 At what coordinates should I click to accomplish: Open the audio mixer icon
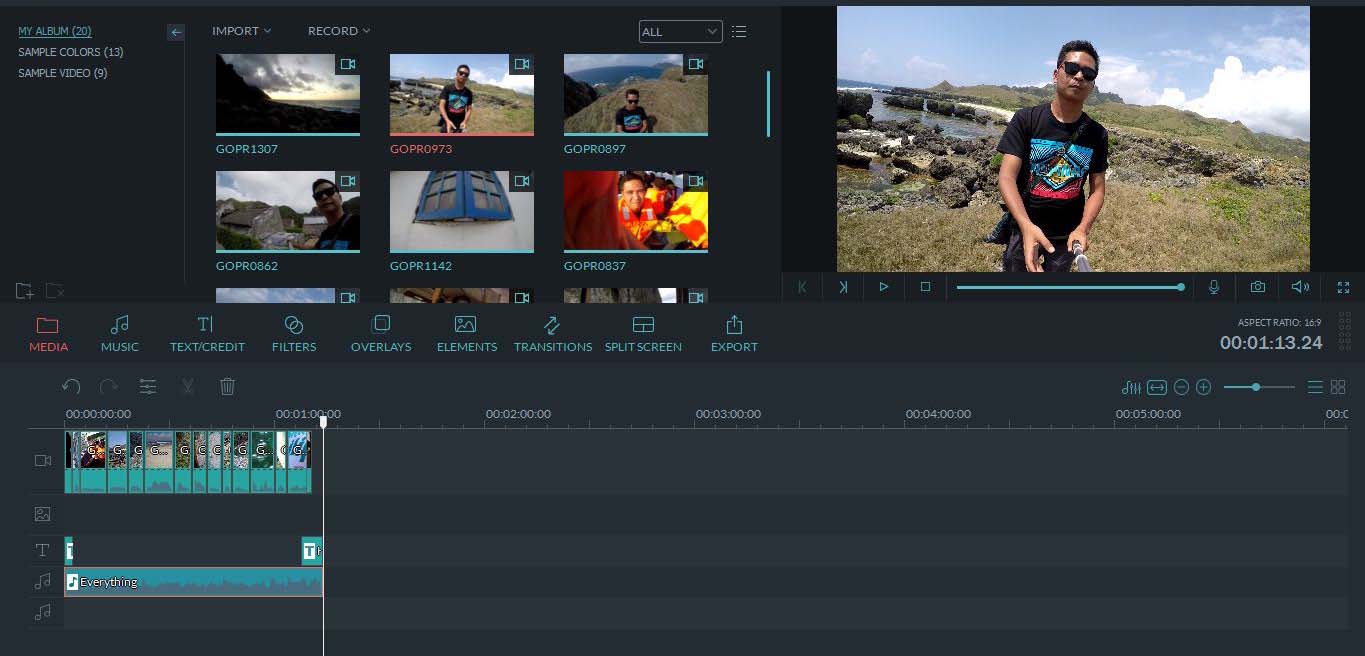pyautogui.click(x=1131, y=387)
